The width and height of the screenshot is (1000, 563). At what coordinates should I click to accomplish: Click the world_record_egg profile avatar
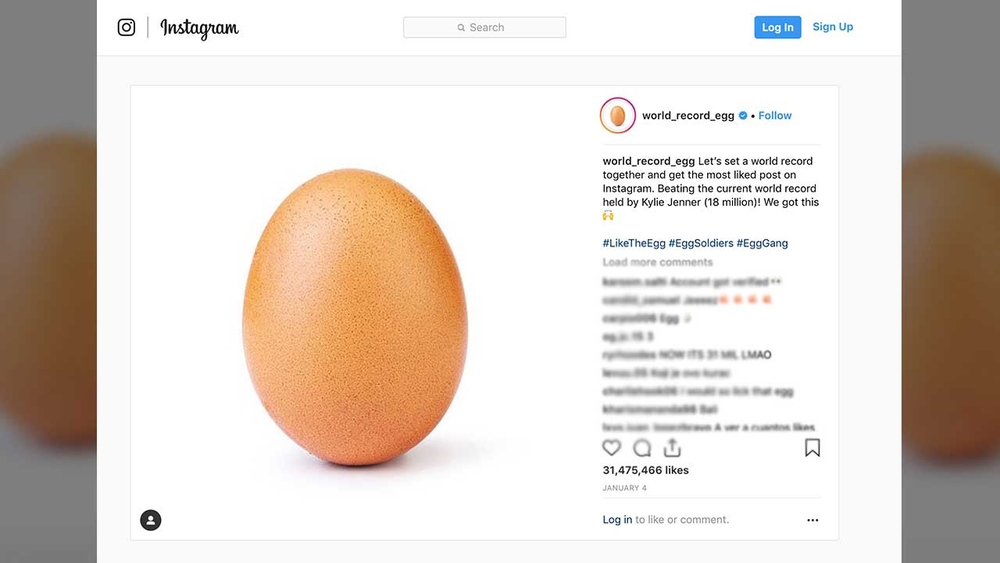(x=617, y=115)
